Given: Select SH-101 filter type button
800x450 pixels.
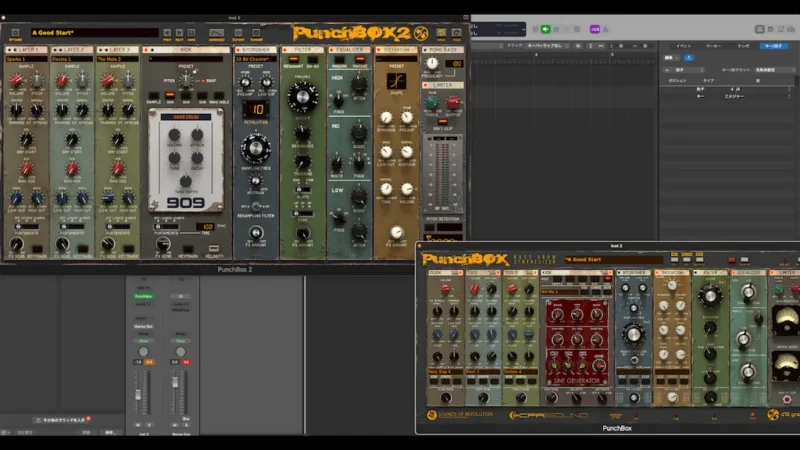Looking at the screenshot, I should [313, 60].
